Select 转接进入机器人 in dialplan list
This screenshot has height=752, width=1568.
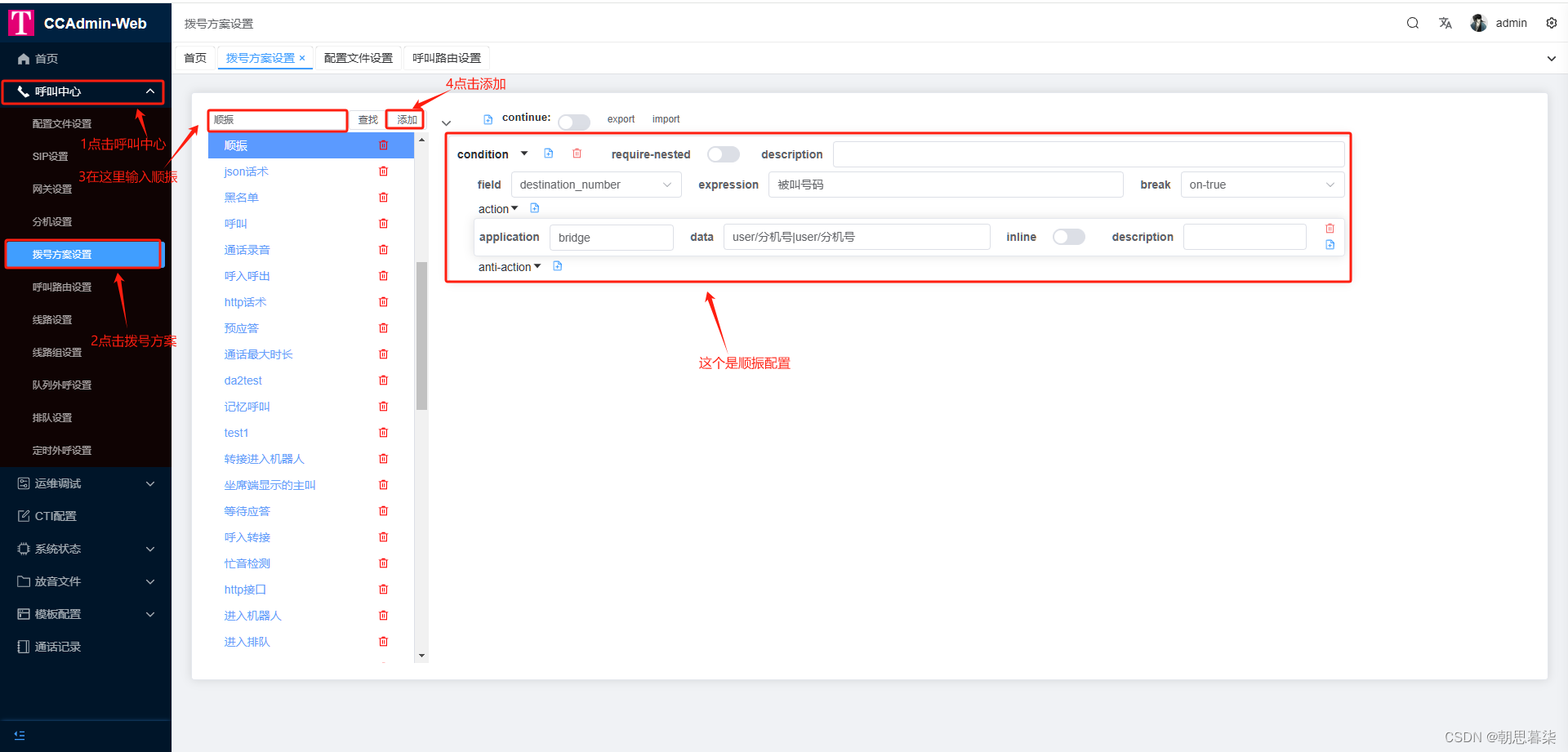coord(264,459)
